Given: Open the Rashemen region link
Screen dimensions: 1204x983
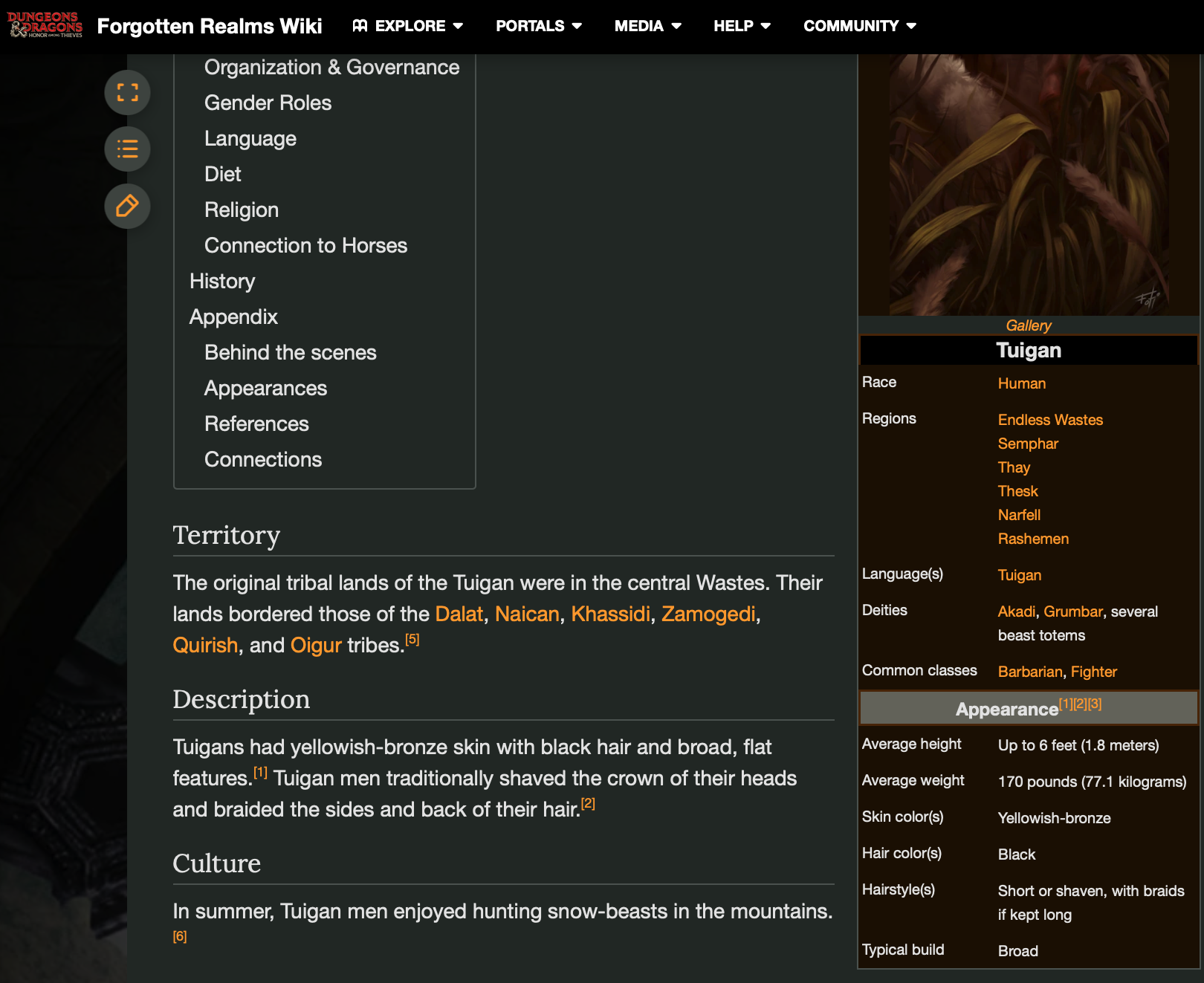Looking at the screenshot, I should point(1032,539).
